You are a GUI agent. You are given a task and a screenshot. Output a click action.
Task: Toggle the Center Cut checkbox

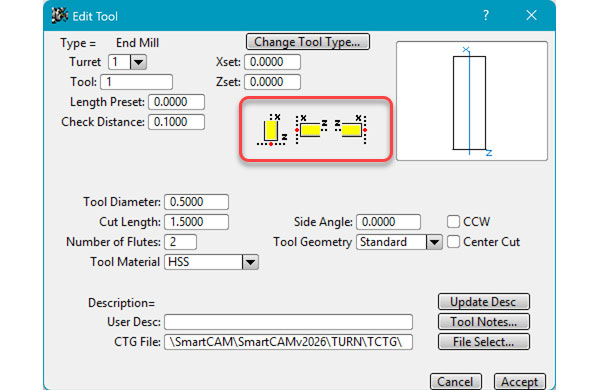click(453, 242)
